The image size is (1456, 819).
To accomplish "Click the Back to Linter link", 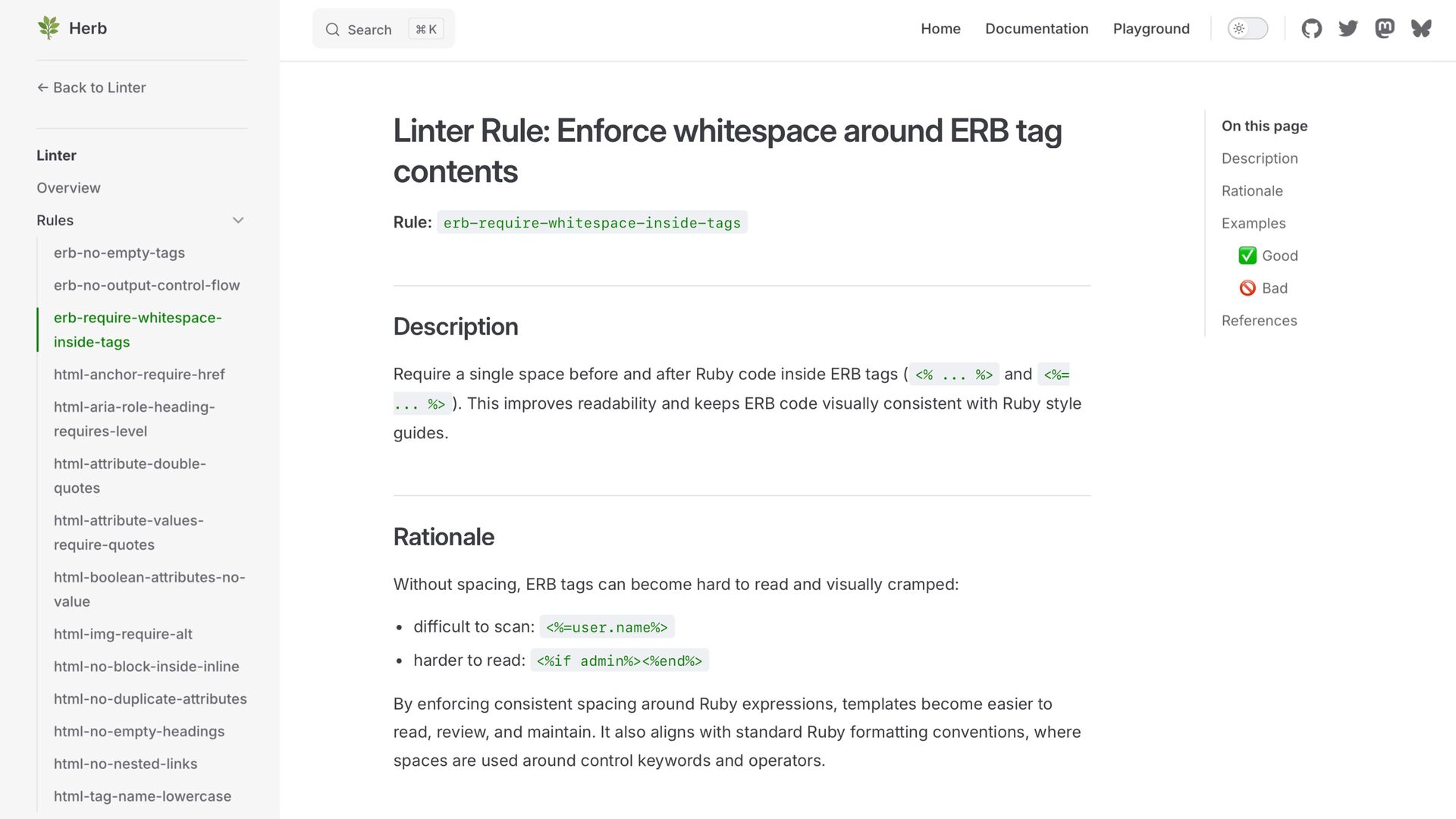I will coord(91,87).
